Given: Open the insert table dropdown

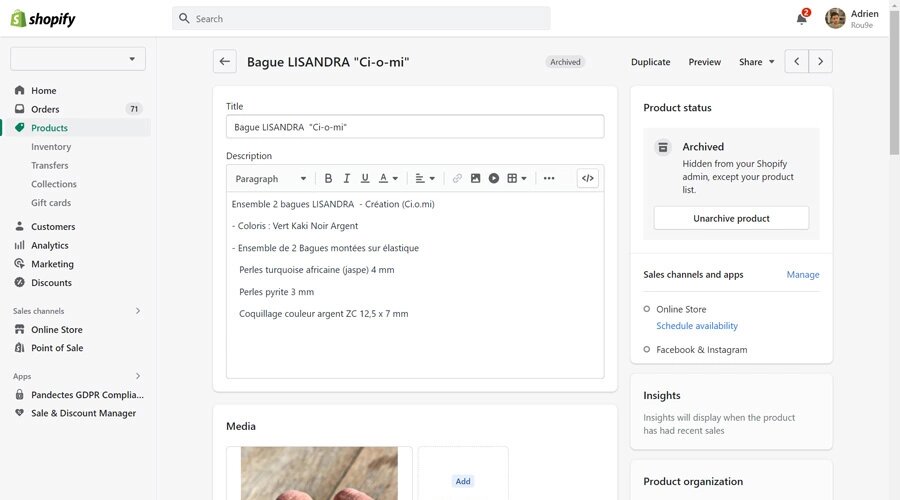Looking at the screenshot, I should coord(517,179).
